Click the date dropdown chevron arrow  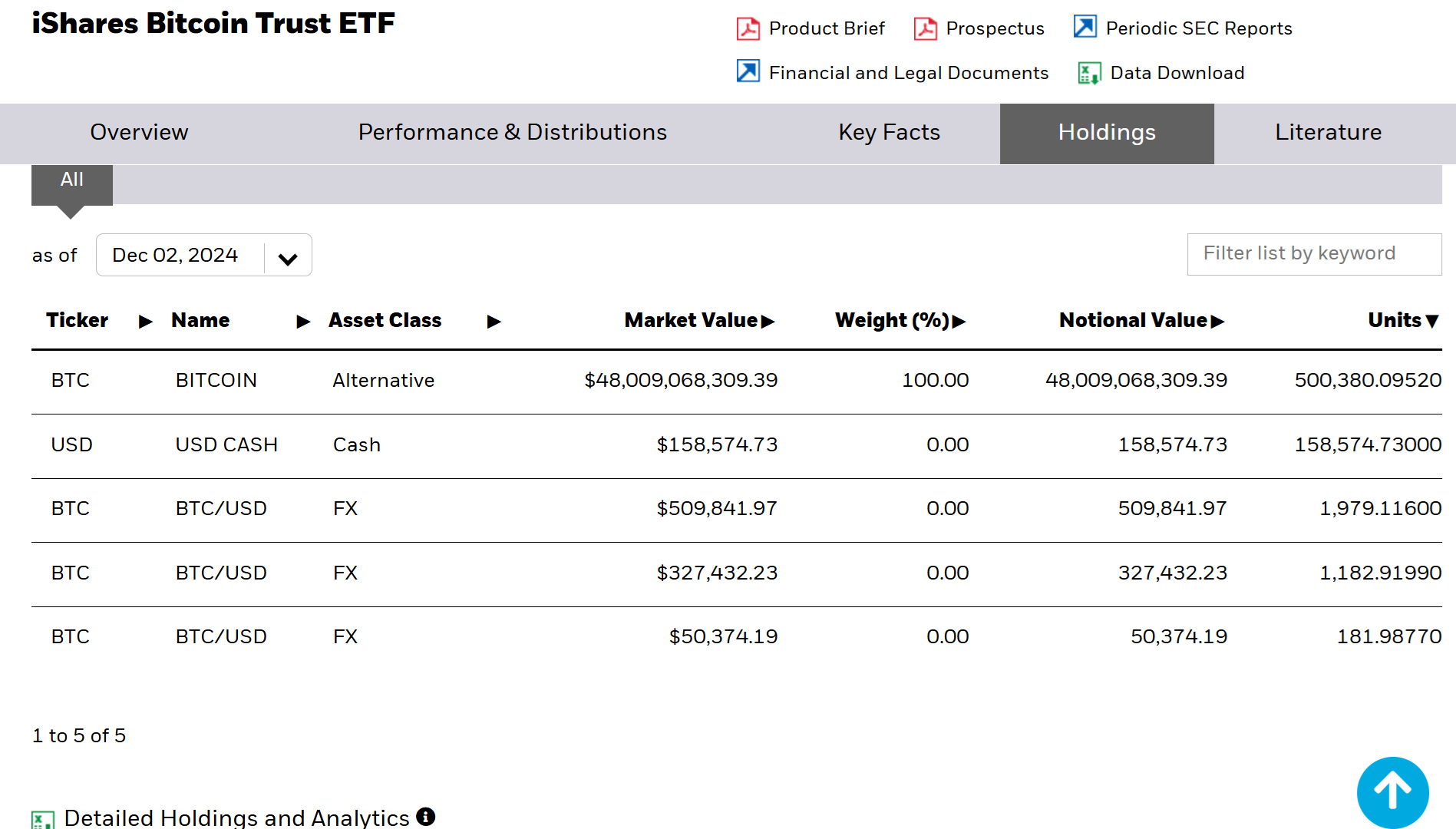[288, 259]
